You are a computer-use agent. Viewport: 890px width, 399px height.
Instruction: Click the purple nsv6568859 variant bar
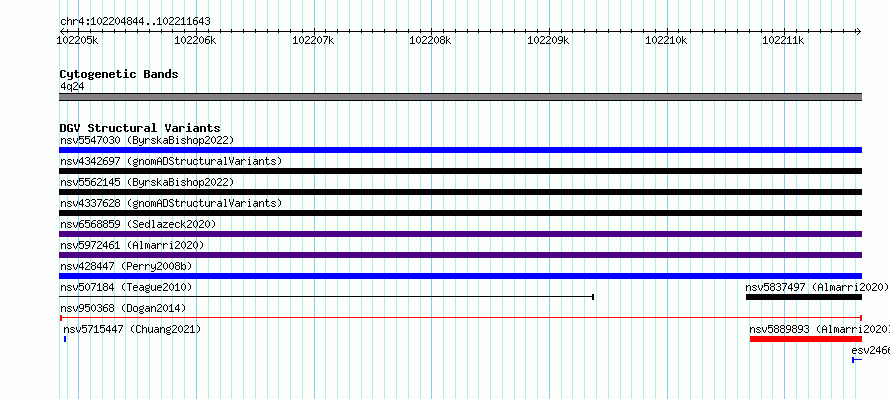coord(460,234)
